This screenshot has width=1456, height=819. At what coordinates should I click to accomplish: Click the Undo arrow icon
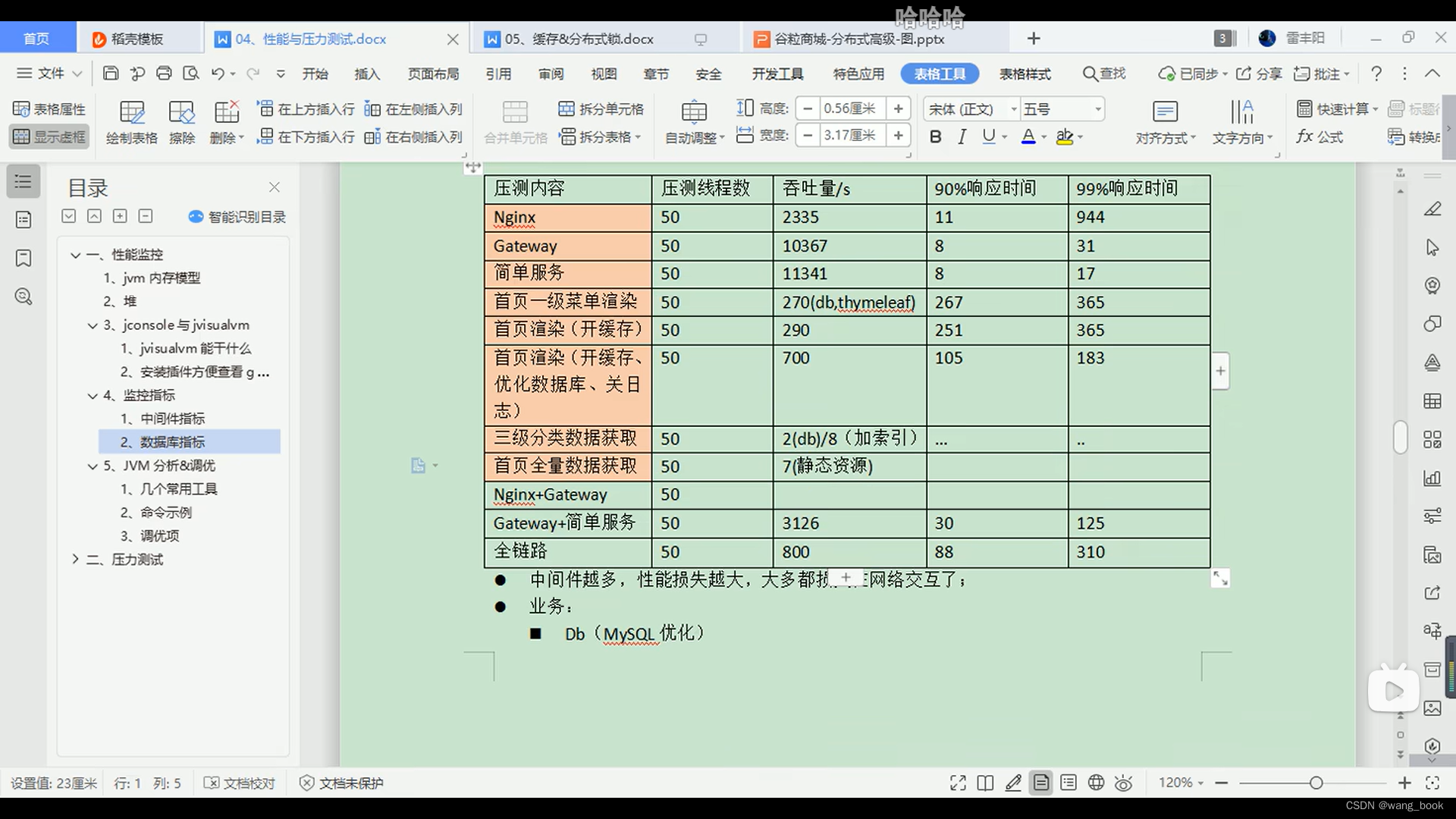pyautogui.click(x=218, y=74)
